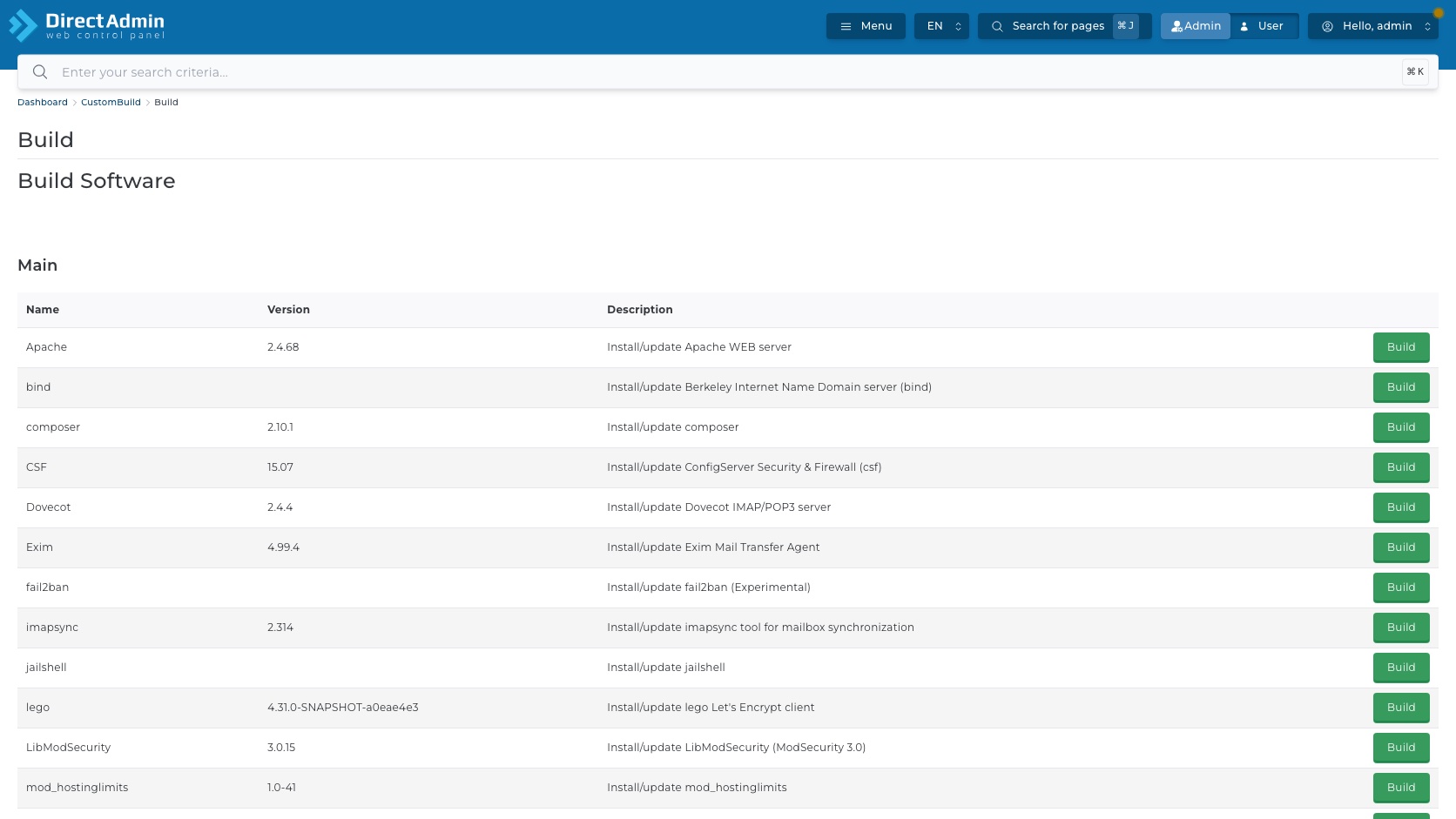Build Dovecot
The height and width of the screenshot is (819, 1456).
pos(1401,507)
